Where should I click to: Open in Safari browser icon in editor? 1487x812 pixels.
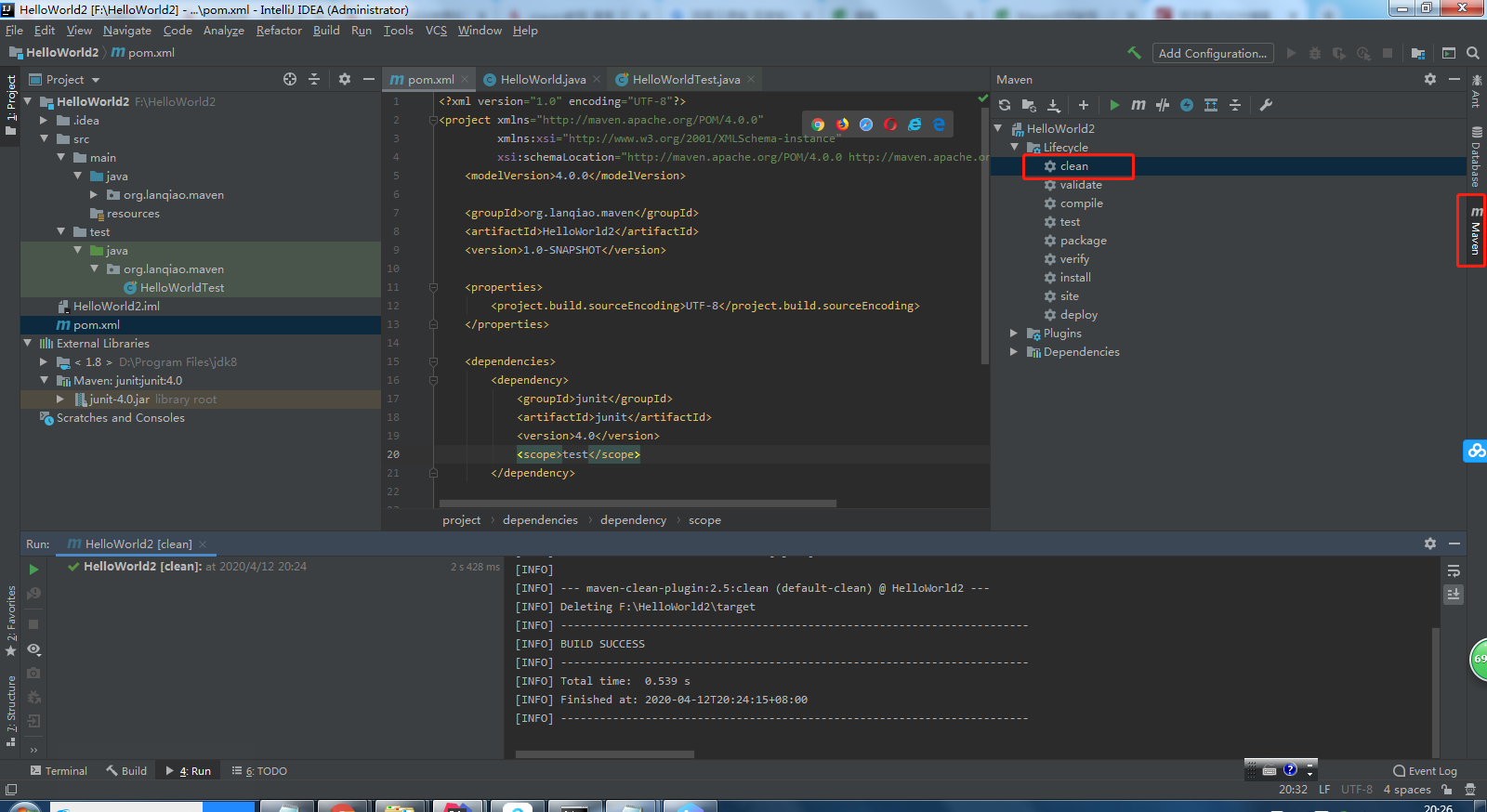[x=866, y=124]
